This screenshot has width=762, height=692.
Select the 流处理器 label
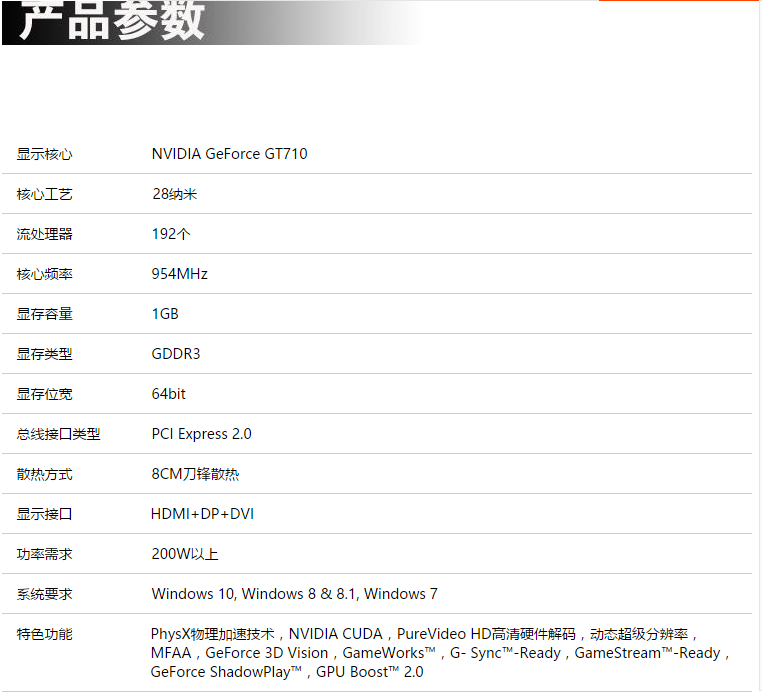(x=44, y=234)
